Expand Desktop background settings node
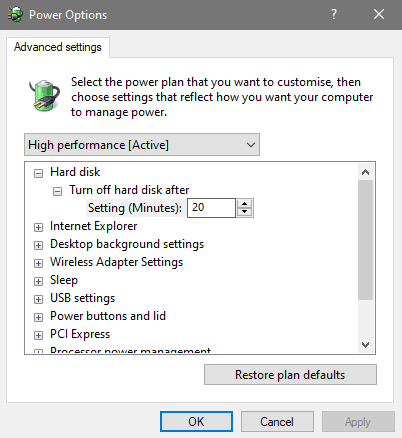Viewport: 402px width, 438px height. pyautogui.click(x=39, y=245)
